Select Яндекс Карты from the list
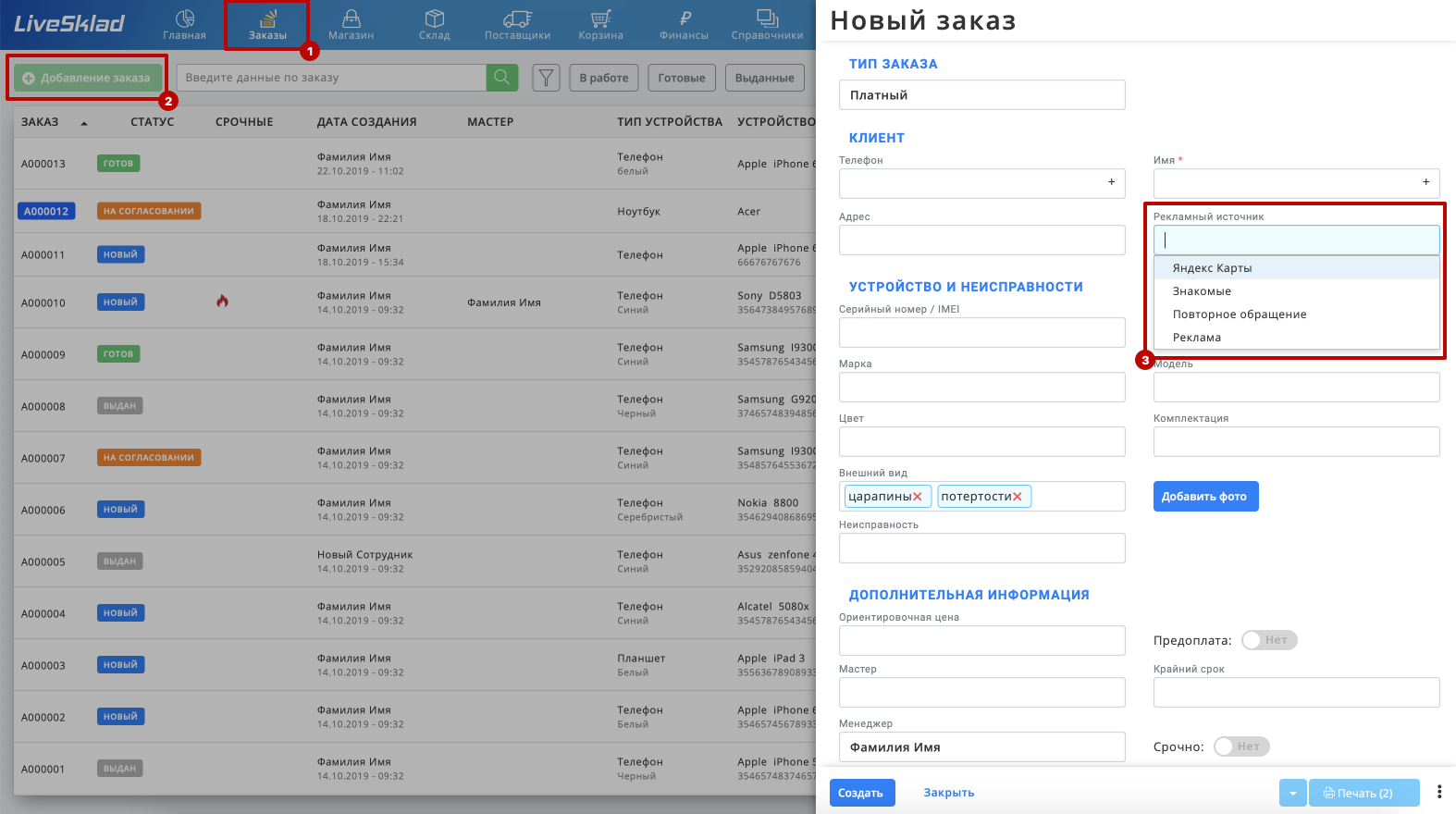Image resolution: width=1456 pixels, height=814 pixels. coord(1297,268)
